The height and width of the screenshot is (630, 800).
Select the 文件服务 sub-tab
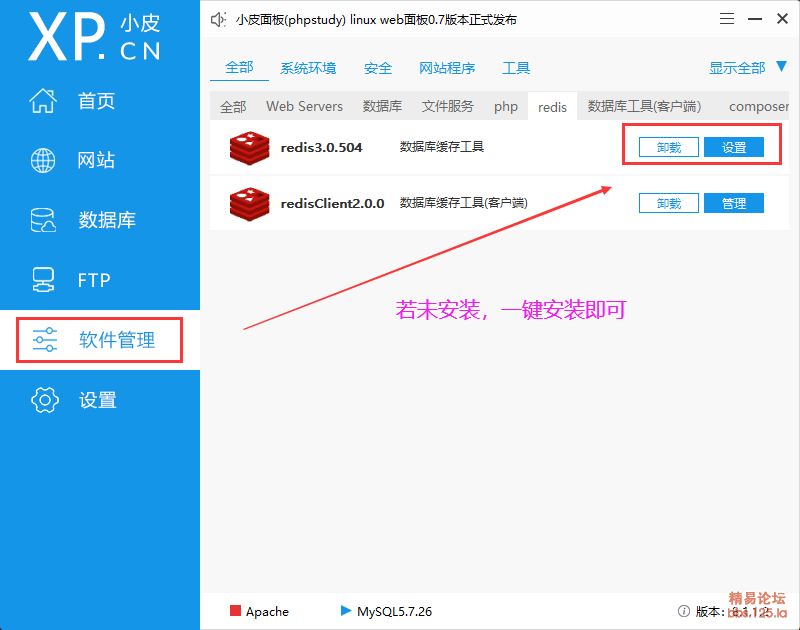pos(447,106)
